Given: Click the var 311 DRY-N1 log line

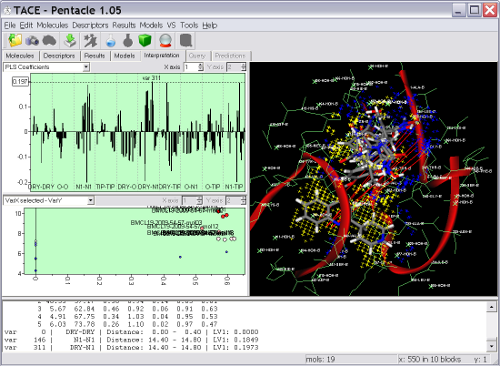Looking at the screenshot, I should point(131,348).
